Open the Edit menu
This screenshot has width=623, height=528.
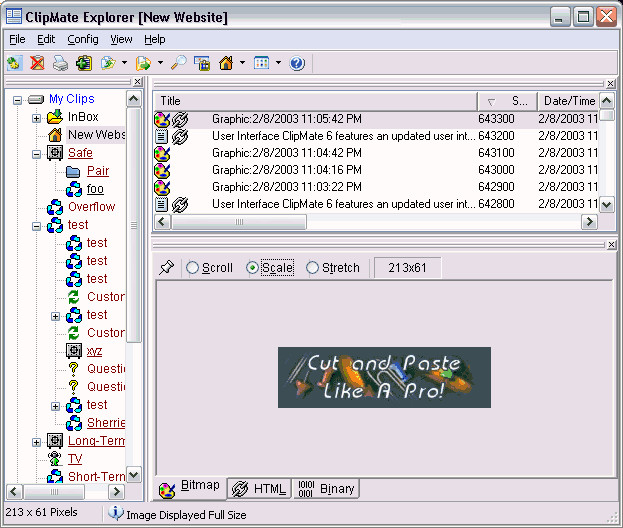coord(46,39)
